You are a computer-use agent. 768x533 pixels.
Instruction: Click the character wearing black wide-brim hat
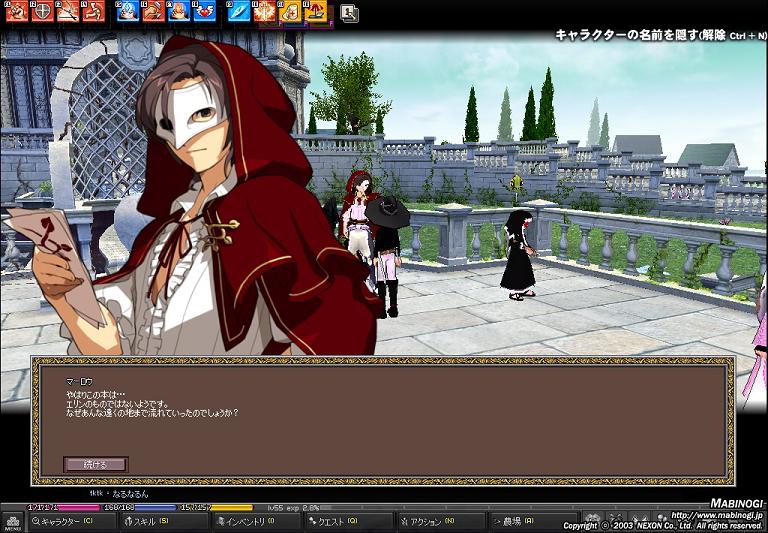pos(387,255)
